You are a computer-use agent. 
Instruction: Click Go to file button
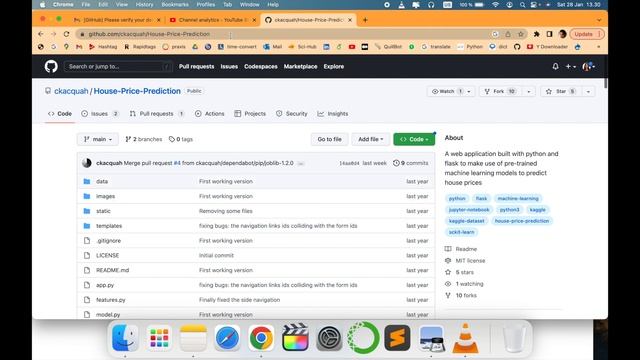click(x=329, y=139)
